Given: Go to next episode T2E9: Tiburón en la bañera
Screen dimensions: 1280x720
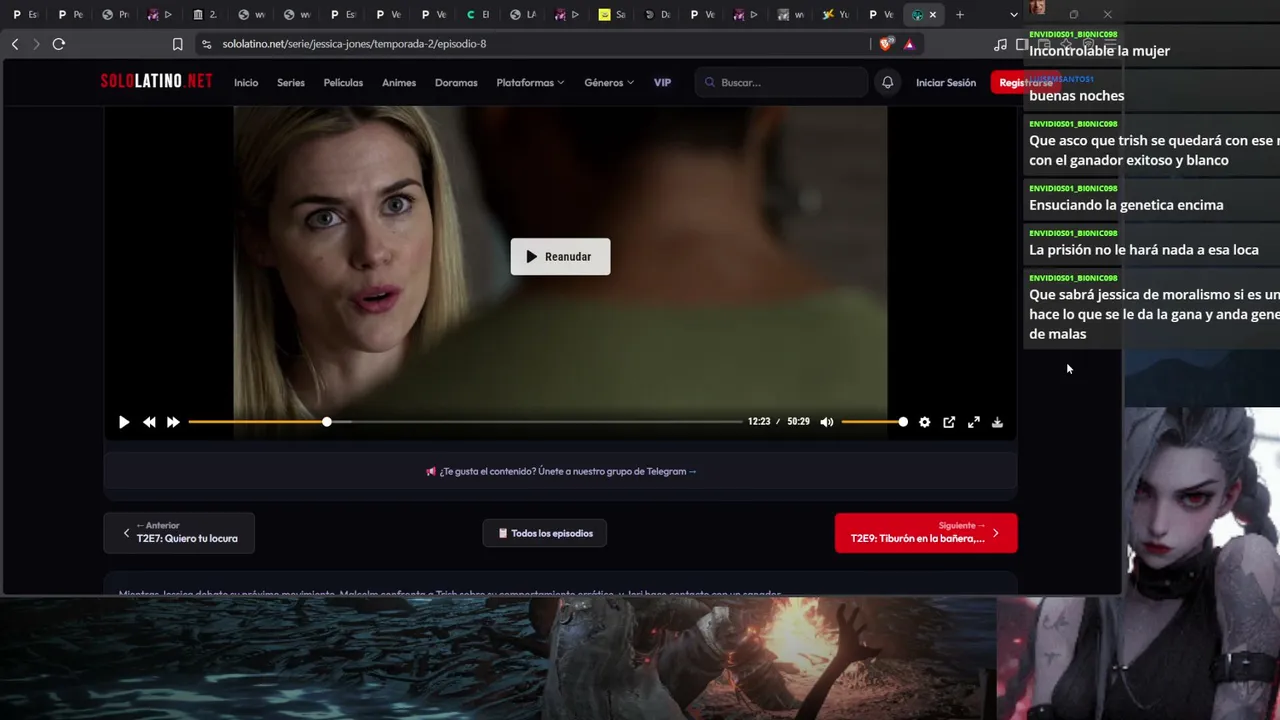Looking at the screenshot, I should 926,533.
